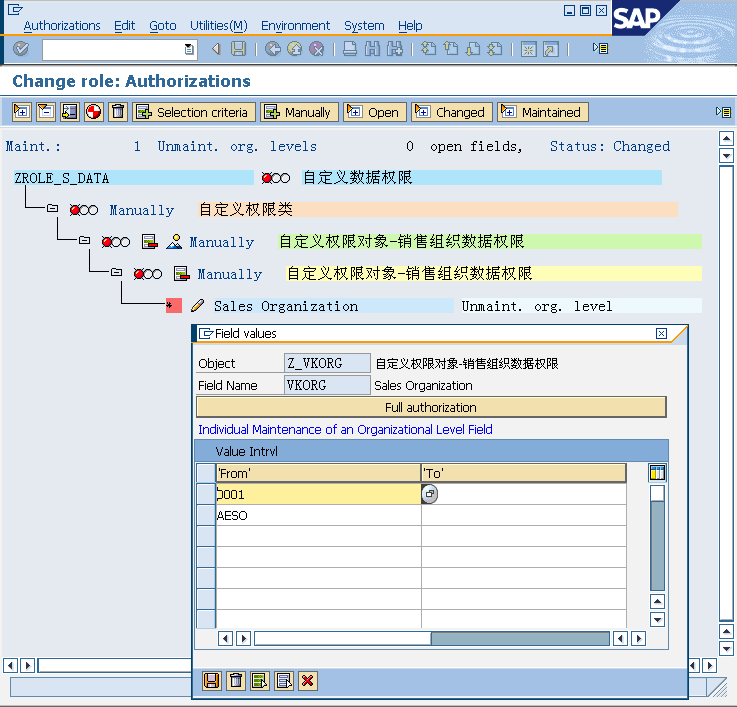The width and height of the screenshot is (737, 707).
Task: Click the Changed button
Action: (452, 112)
